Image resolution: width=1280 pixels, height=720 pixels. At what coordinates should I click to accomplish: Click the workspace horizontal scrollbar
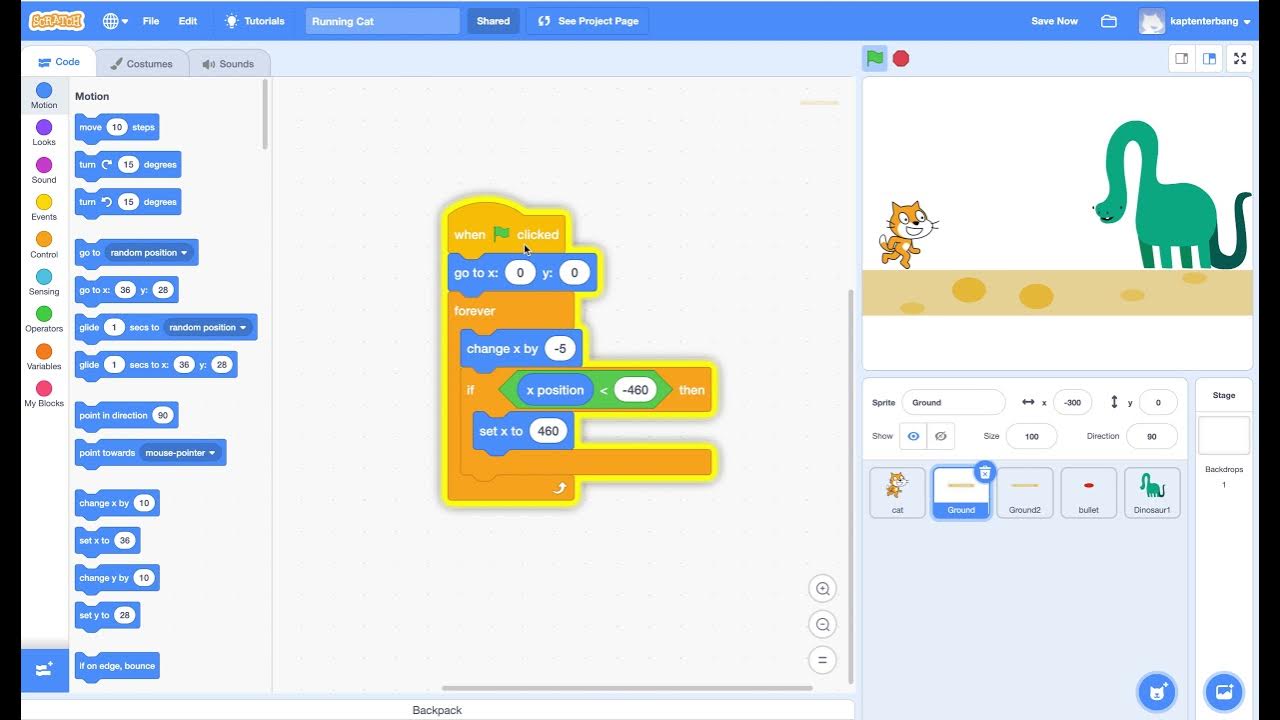(x=627, y=688)
